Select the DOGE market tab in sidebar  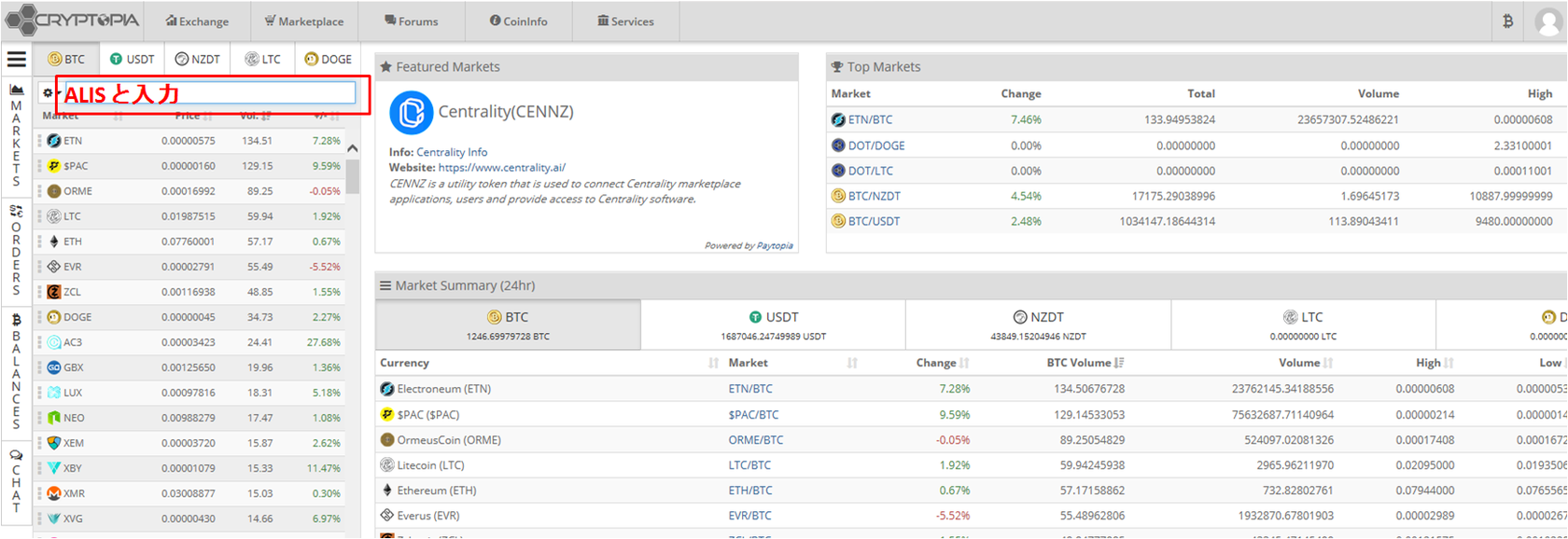click(x=328, y=59)
